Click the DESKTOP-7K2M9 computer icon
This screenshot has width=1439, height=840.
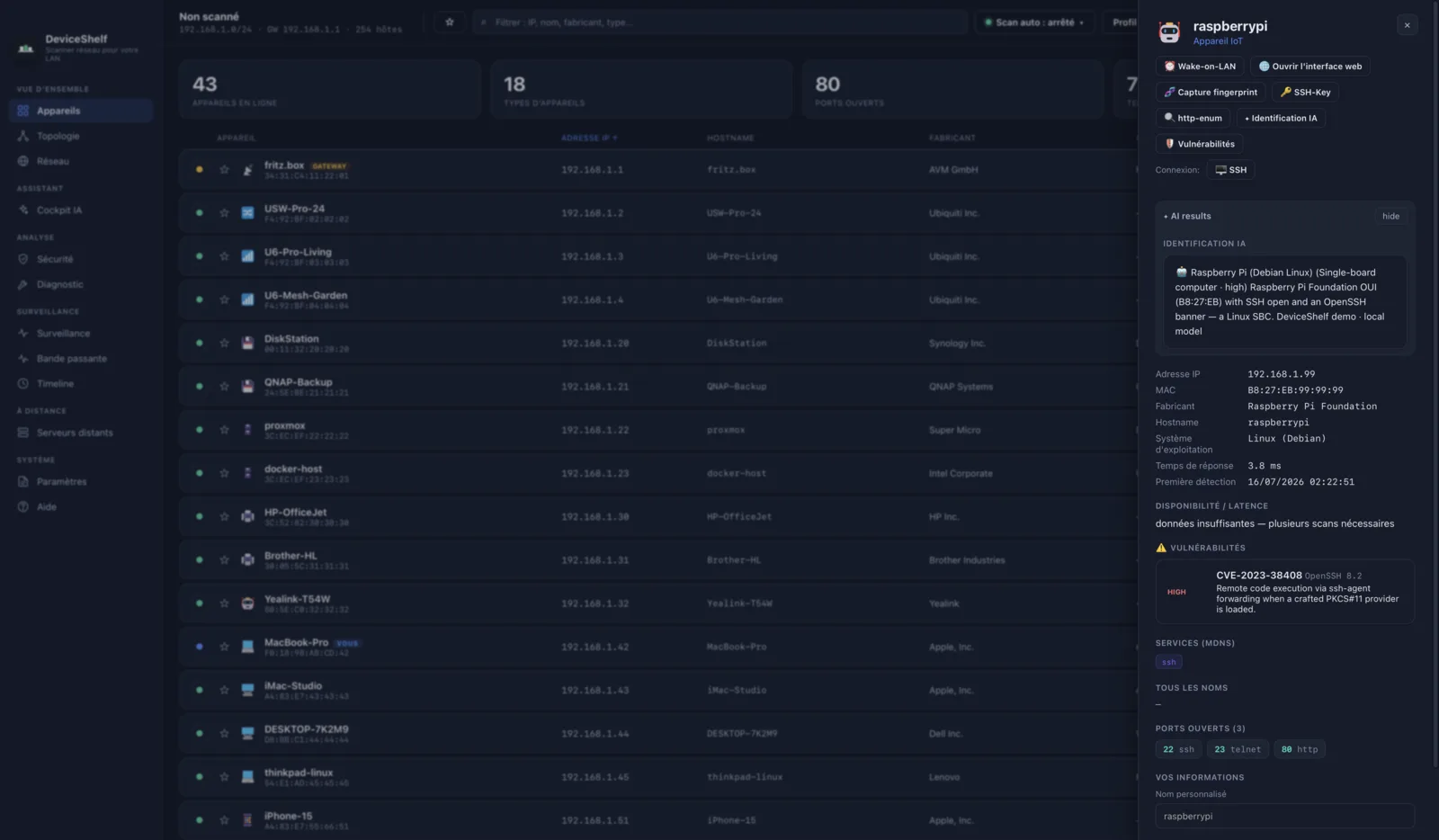point(247,733)
